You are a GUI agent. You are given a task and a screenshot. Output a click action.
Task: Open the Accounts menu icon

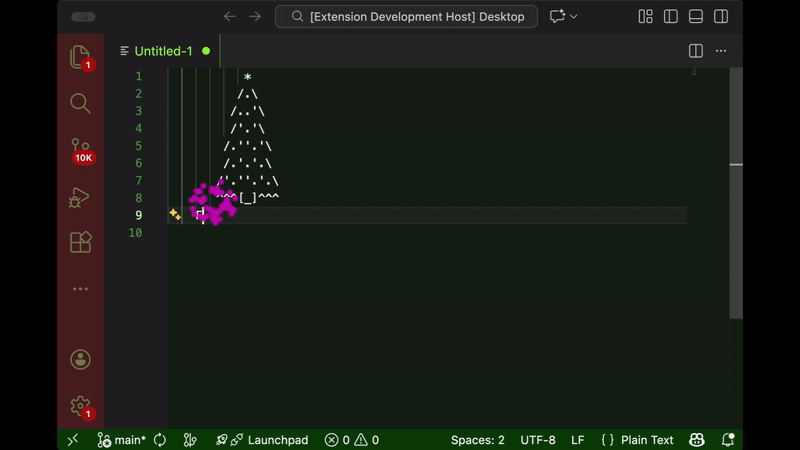(80, 360)
